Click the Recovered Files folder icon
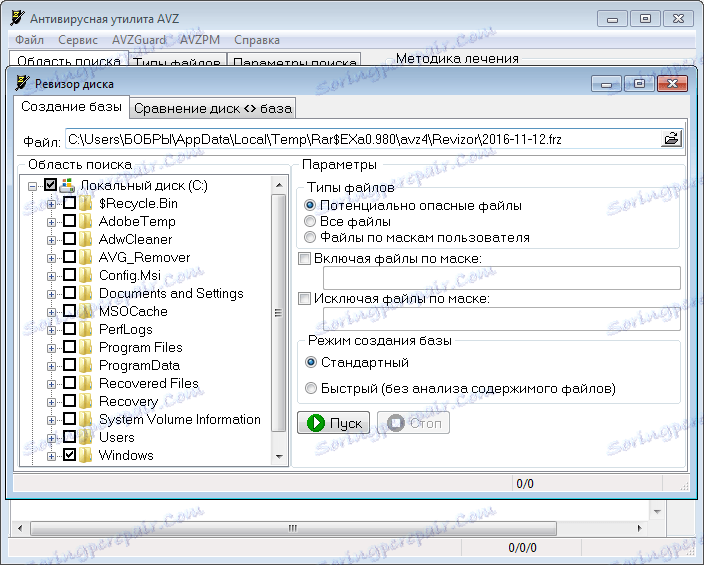Screen dimensions: 704x565 tap(85, 383)
